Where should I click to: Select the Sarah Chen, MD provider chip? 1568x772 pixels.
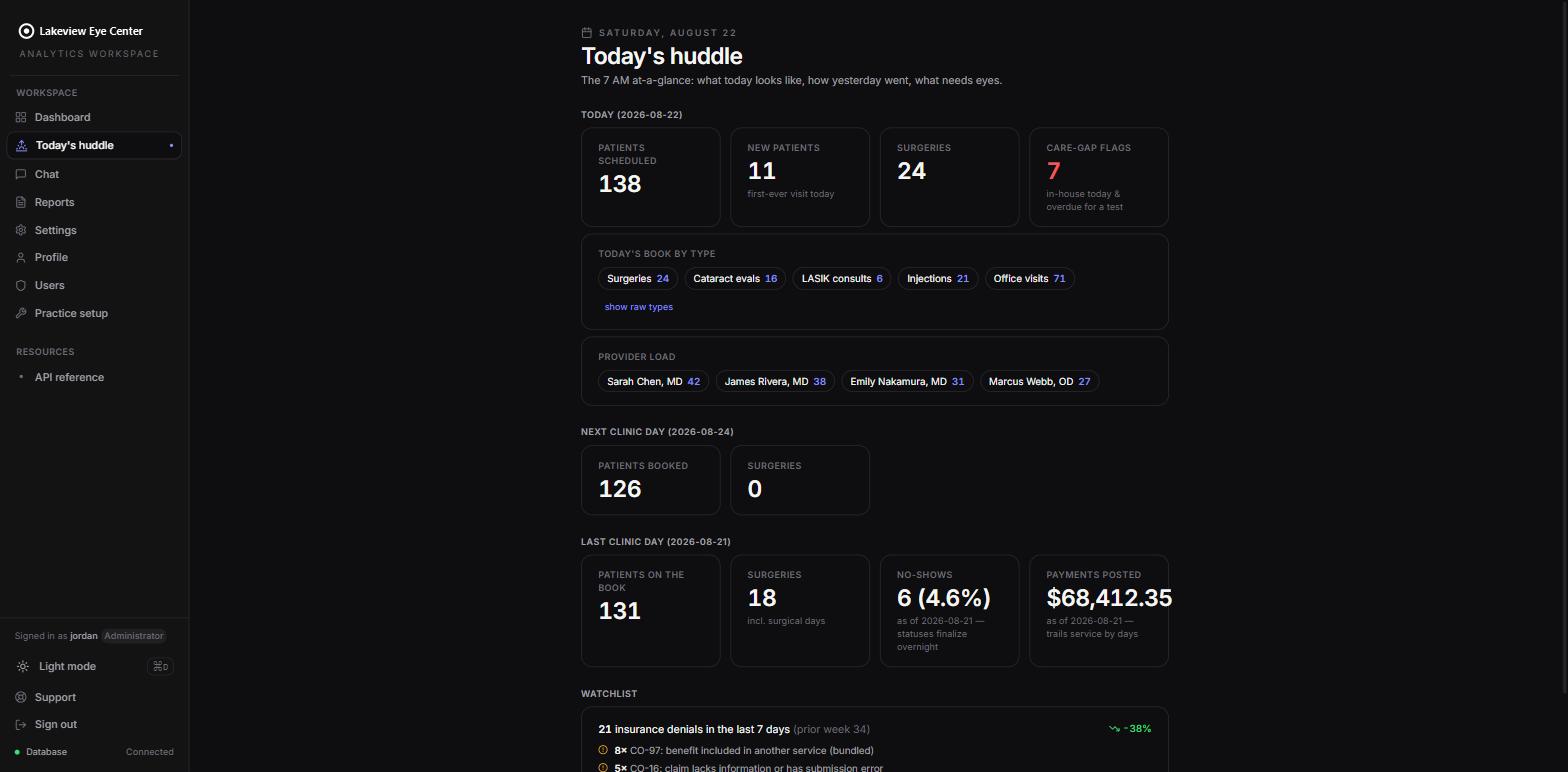pos(653,382)
